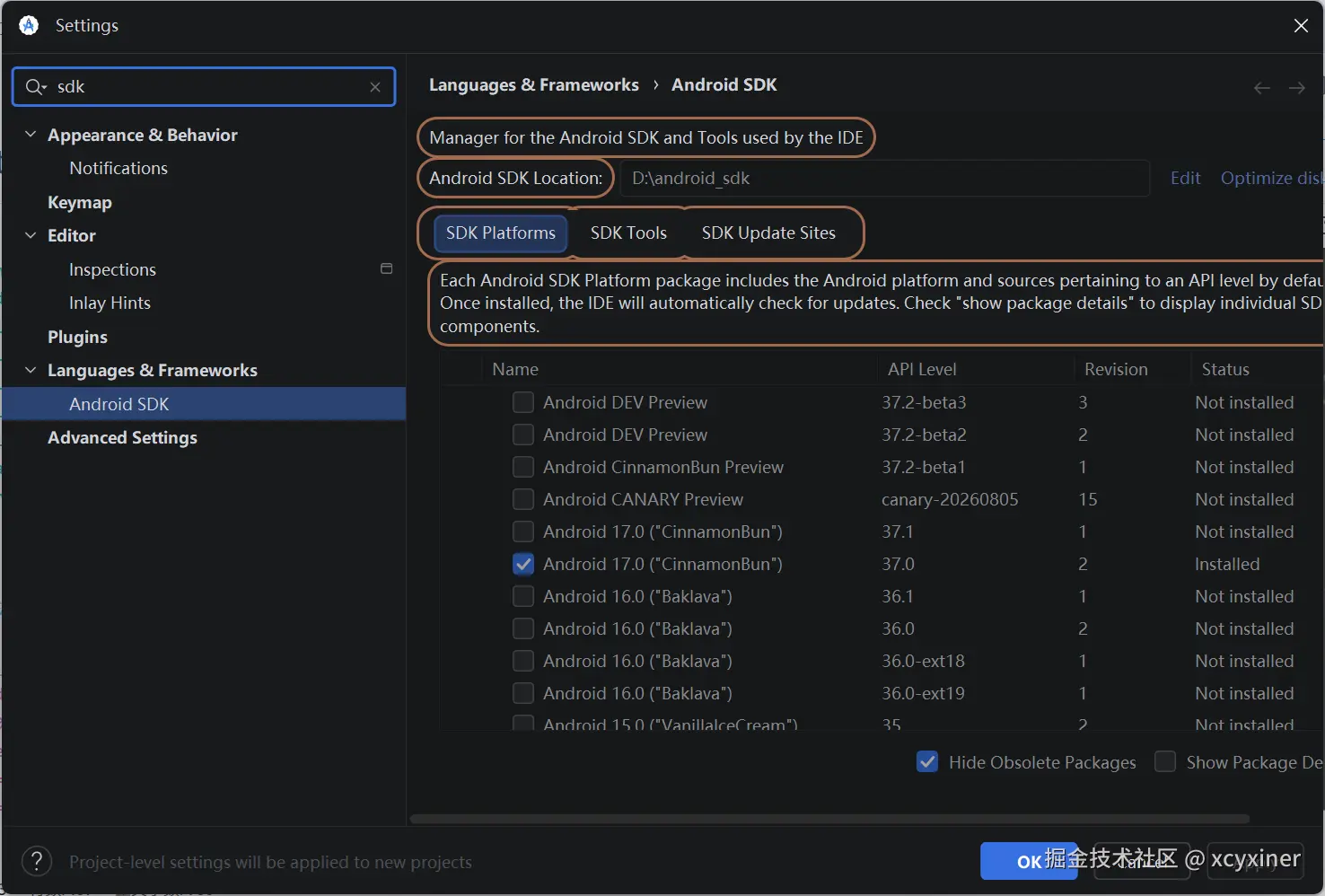Image resolution: width=1325 pixels, height=896 pixels.
Task: Click the Revision column header
Action: pos(1116,369)
